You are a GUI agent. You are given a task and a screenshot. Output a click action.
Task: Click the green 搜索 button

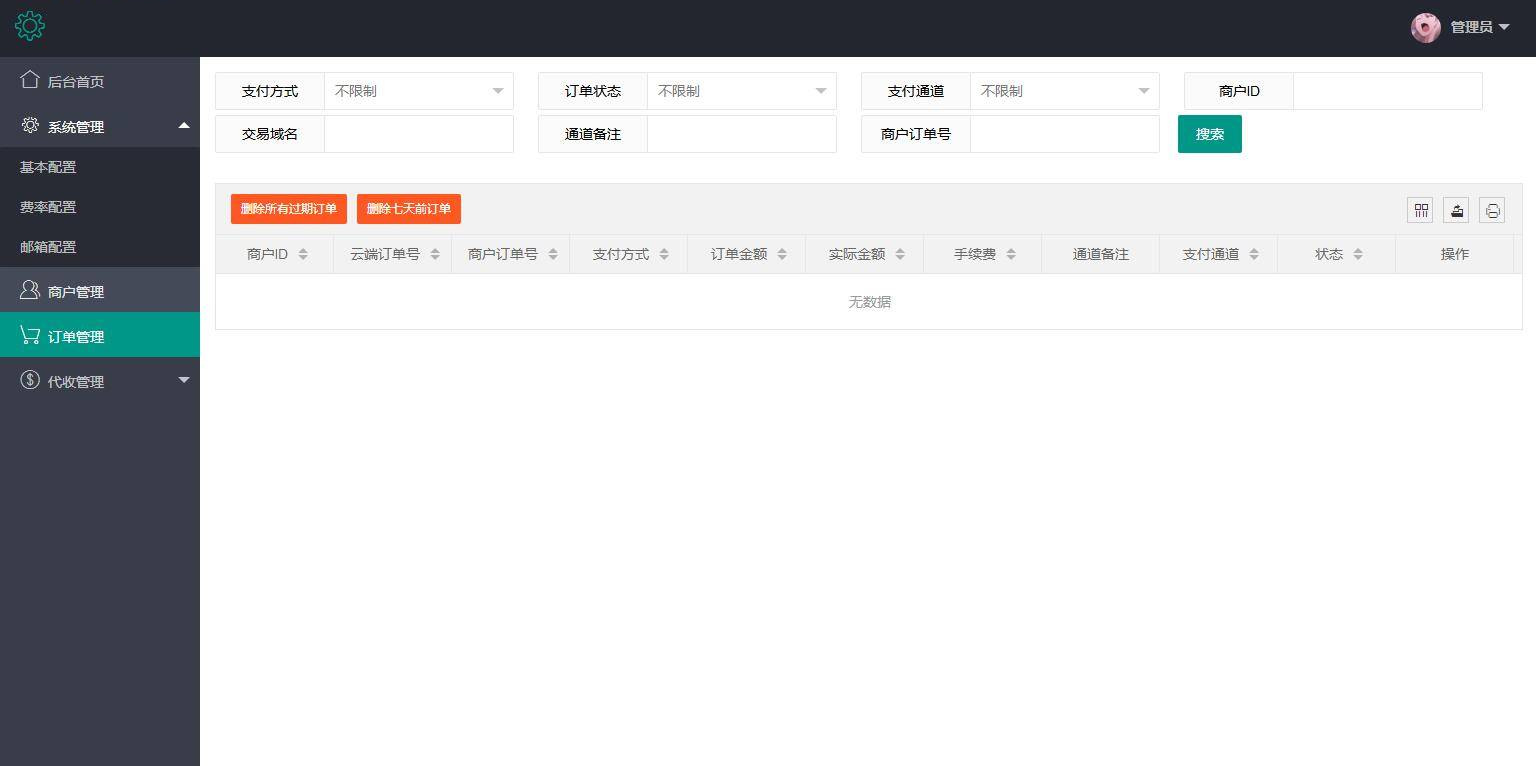[1210, 133]
